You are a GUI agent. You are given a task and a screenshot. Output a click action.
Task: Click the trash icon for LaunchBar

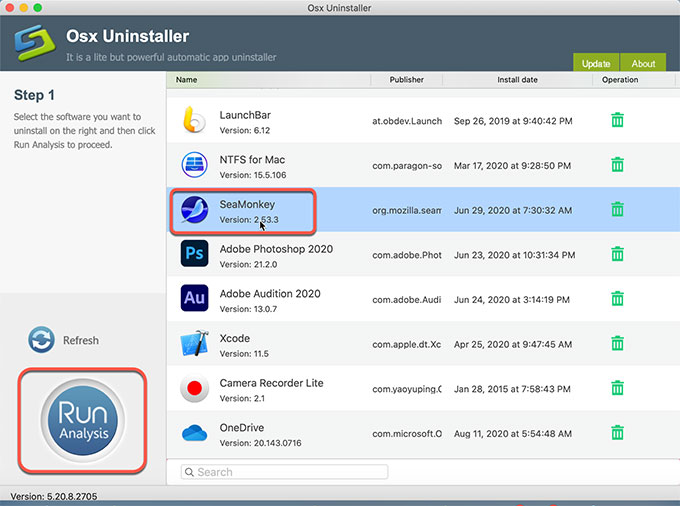(x=617, y=120)
